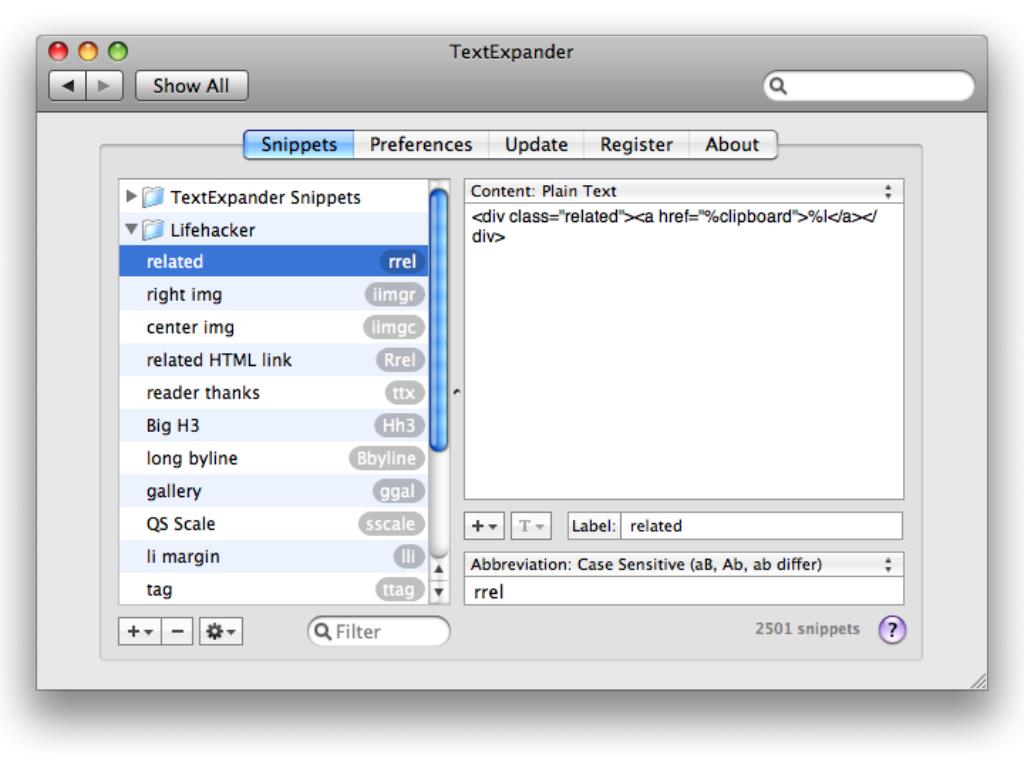Click the snippet list scrollbar thumb
The width and height of the screenshot is (1024, 768).
point(439,319)
